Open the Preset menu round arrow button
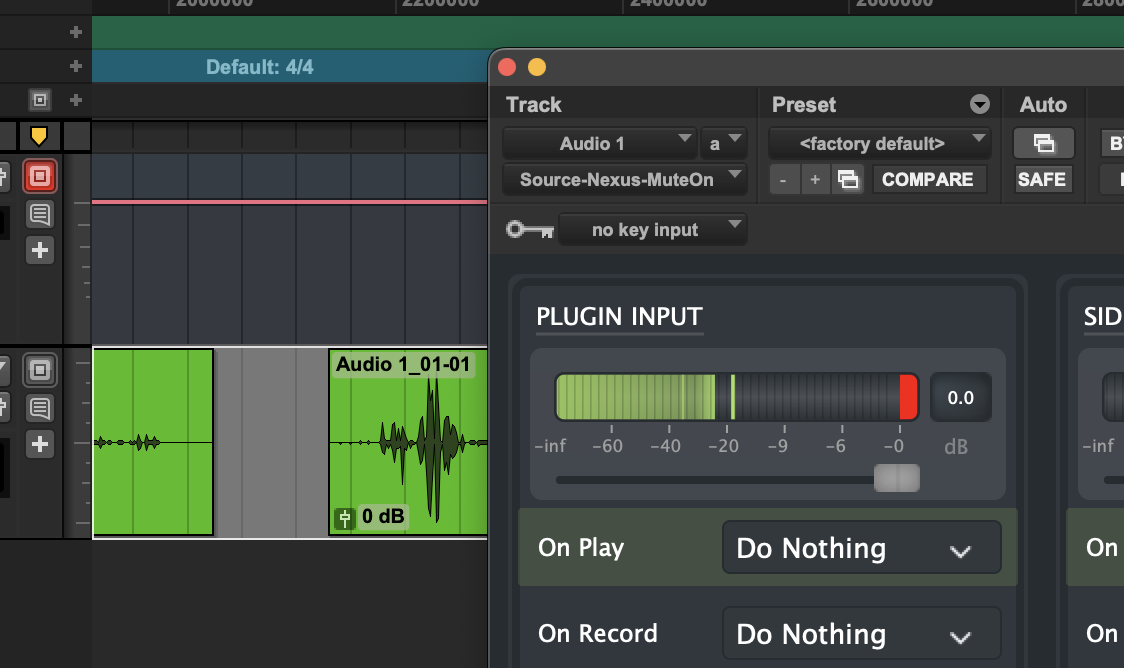The height and width of the screenshot is (668, 1124). (979, 105)
